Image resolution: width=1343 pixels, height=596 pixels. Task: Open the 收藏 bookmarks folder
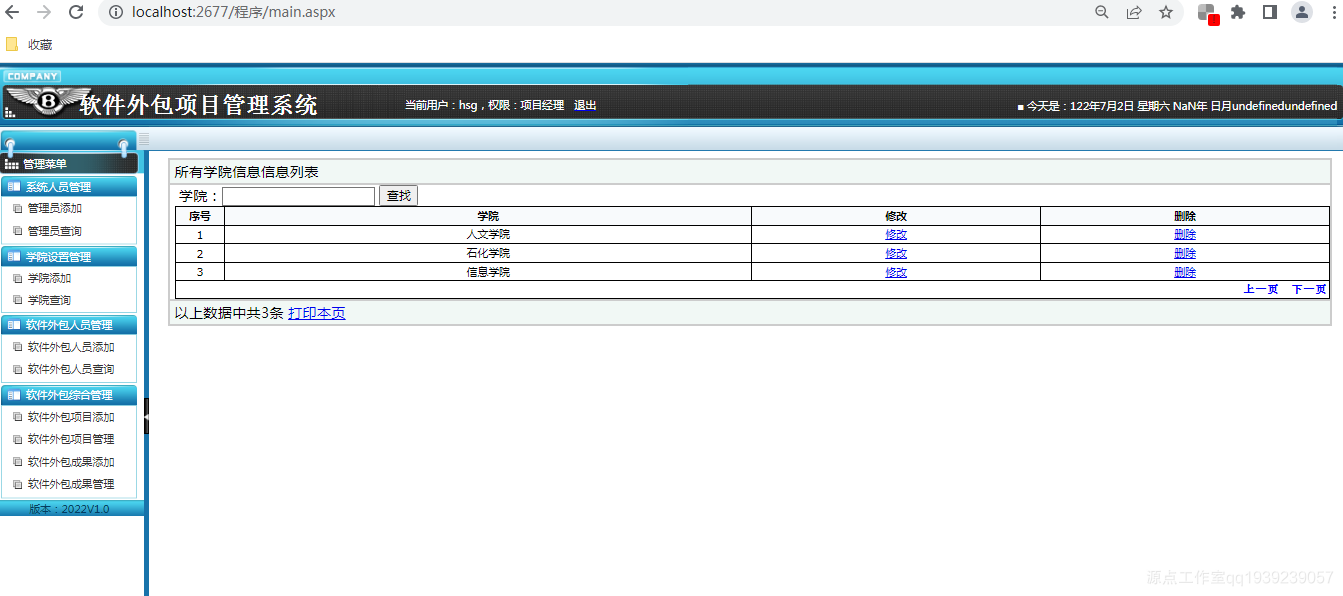click(30, 44)
